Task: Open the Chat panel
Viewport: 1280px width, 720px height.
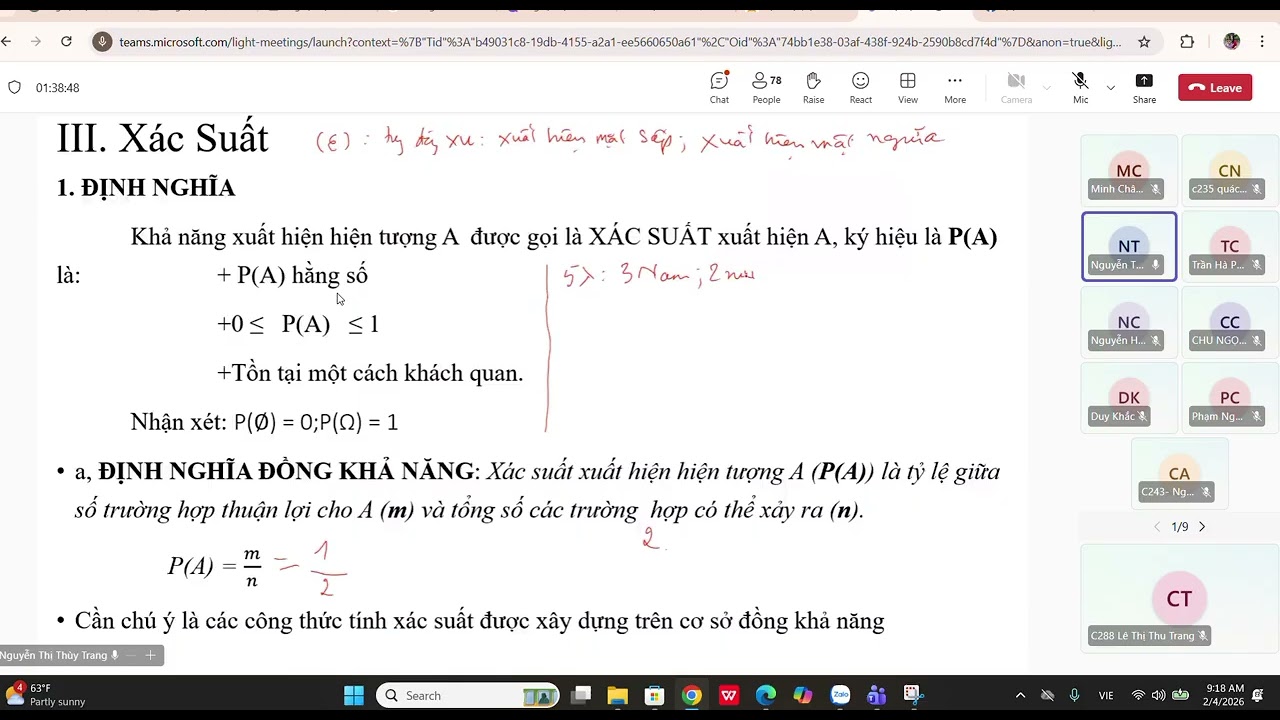Action: point(719,88)
